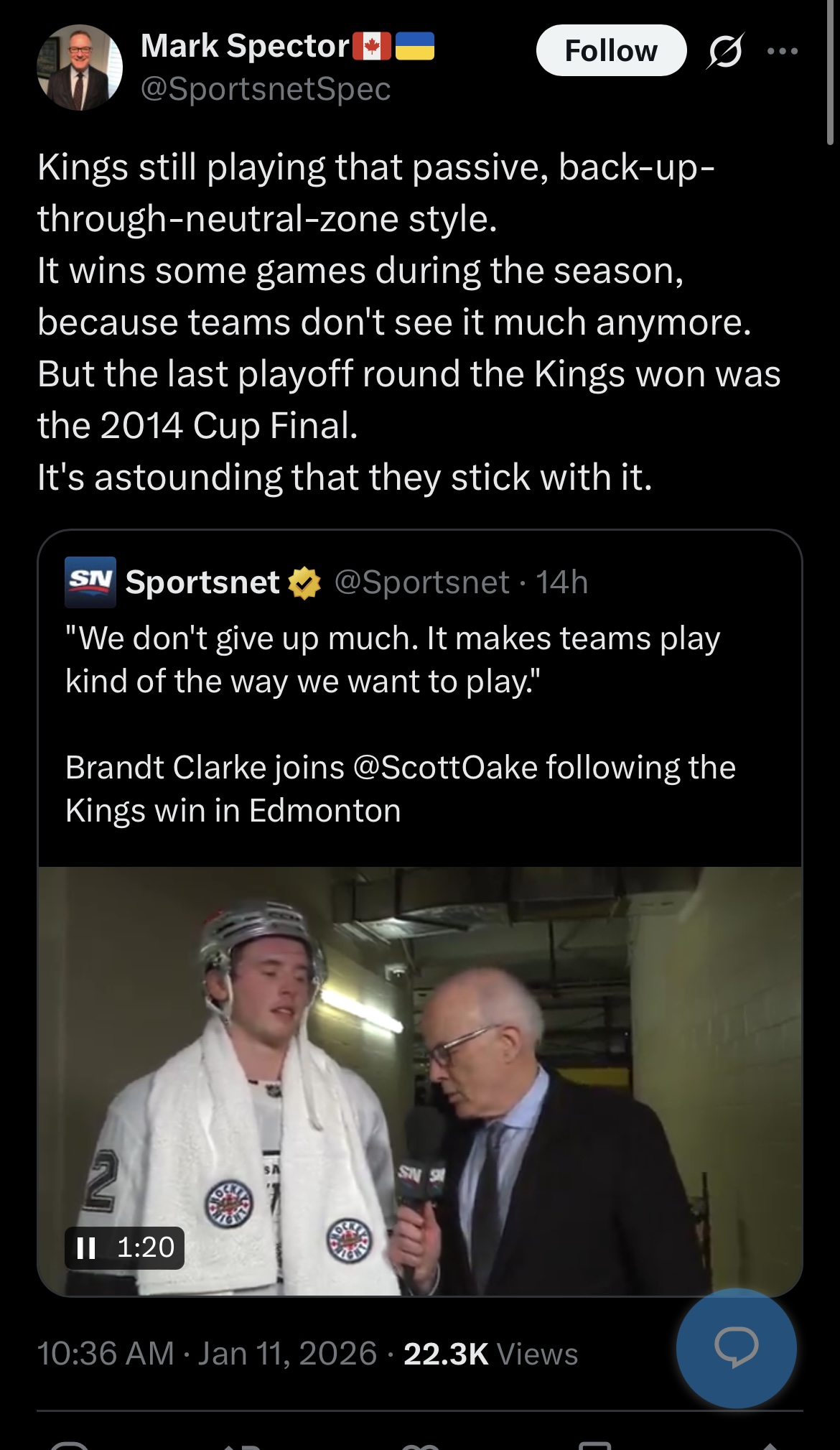
Task: Tap the 10:36 AM Jan 11, 2026 timestamp
Action: (207, 1354)
